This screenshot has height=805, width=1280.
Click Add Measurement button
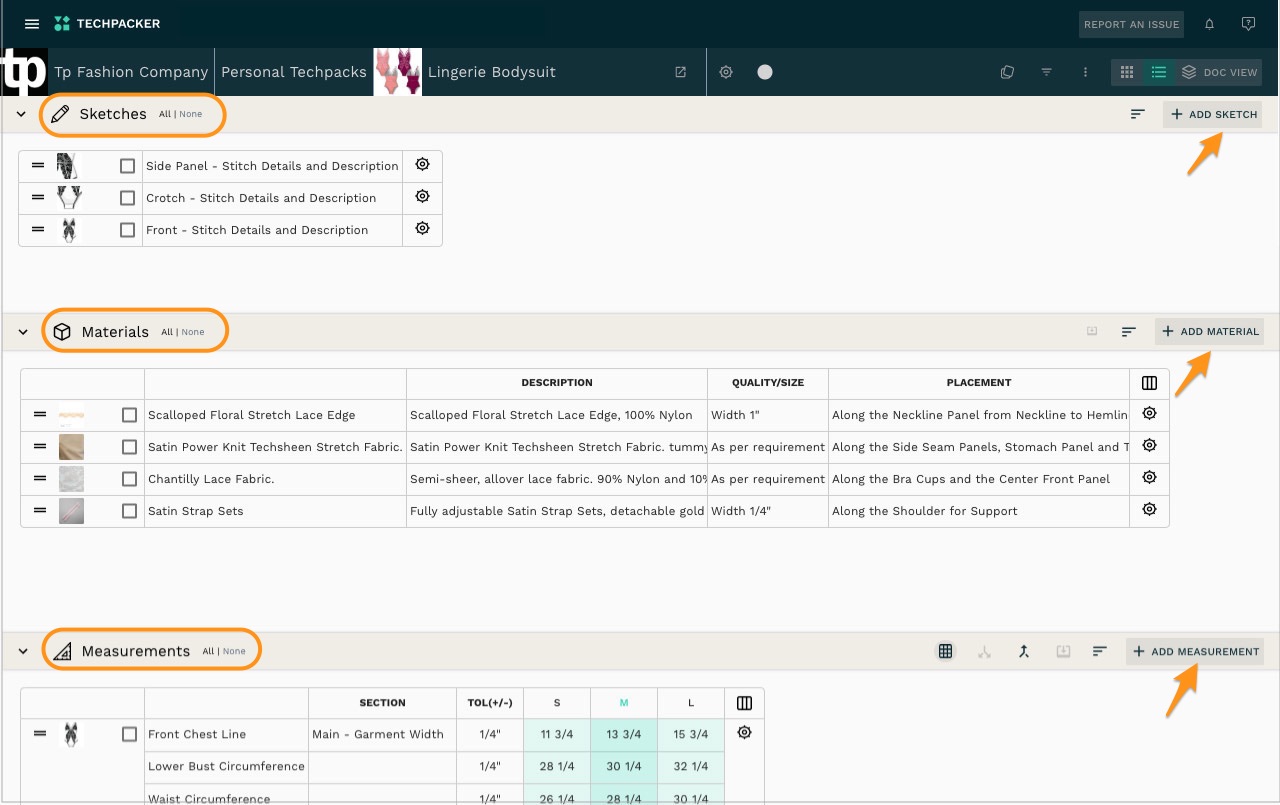[x=1195, y=651]
